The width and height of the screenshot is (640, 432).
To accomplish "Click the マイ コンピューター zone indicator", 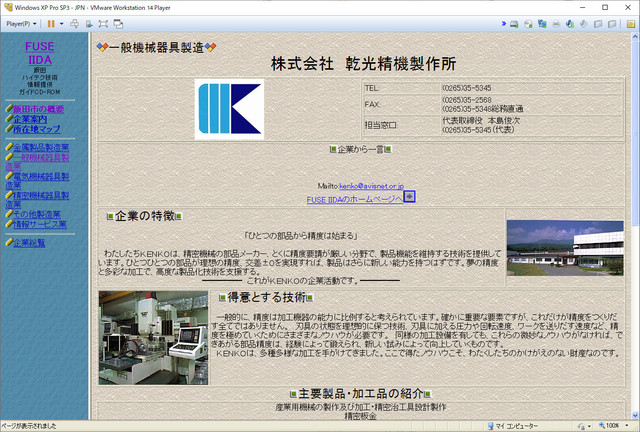I will [x=513, y=426].
